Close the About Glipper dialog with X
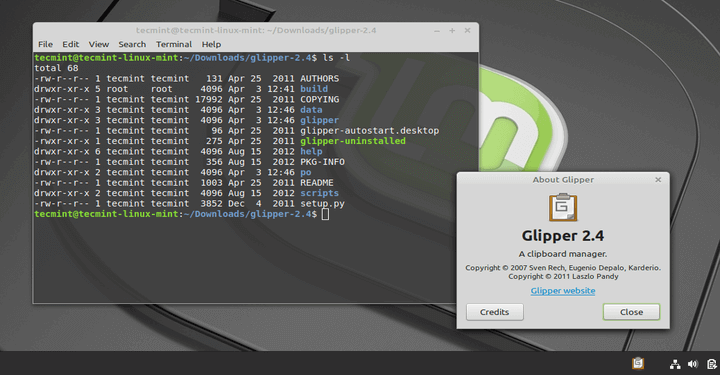The height and width of the screenshot is (375, 720). tap(658, 179)
